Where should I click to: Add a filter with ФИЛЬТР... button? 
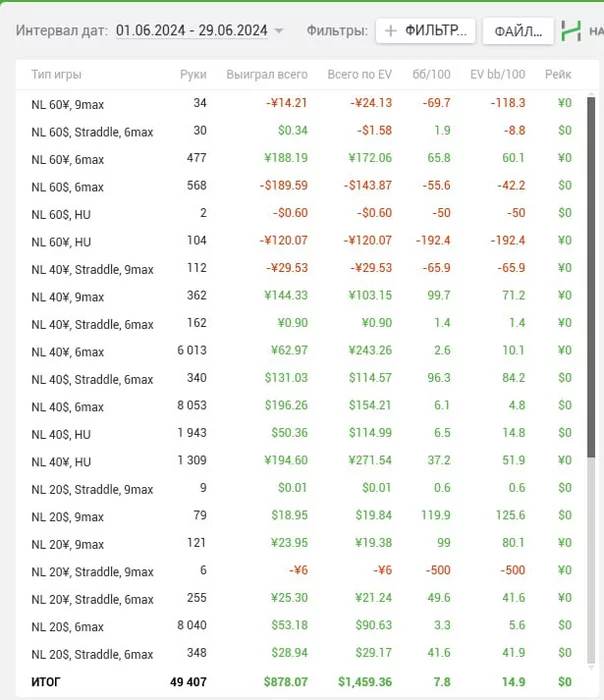pyautogui.click(x=425, y=31)
